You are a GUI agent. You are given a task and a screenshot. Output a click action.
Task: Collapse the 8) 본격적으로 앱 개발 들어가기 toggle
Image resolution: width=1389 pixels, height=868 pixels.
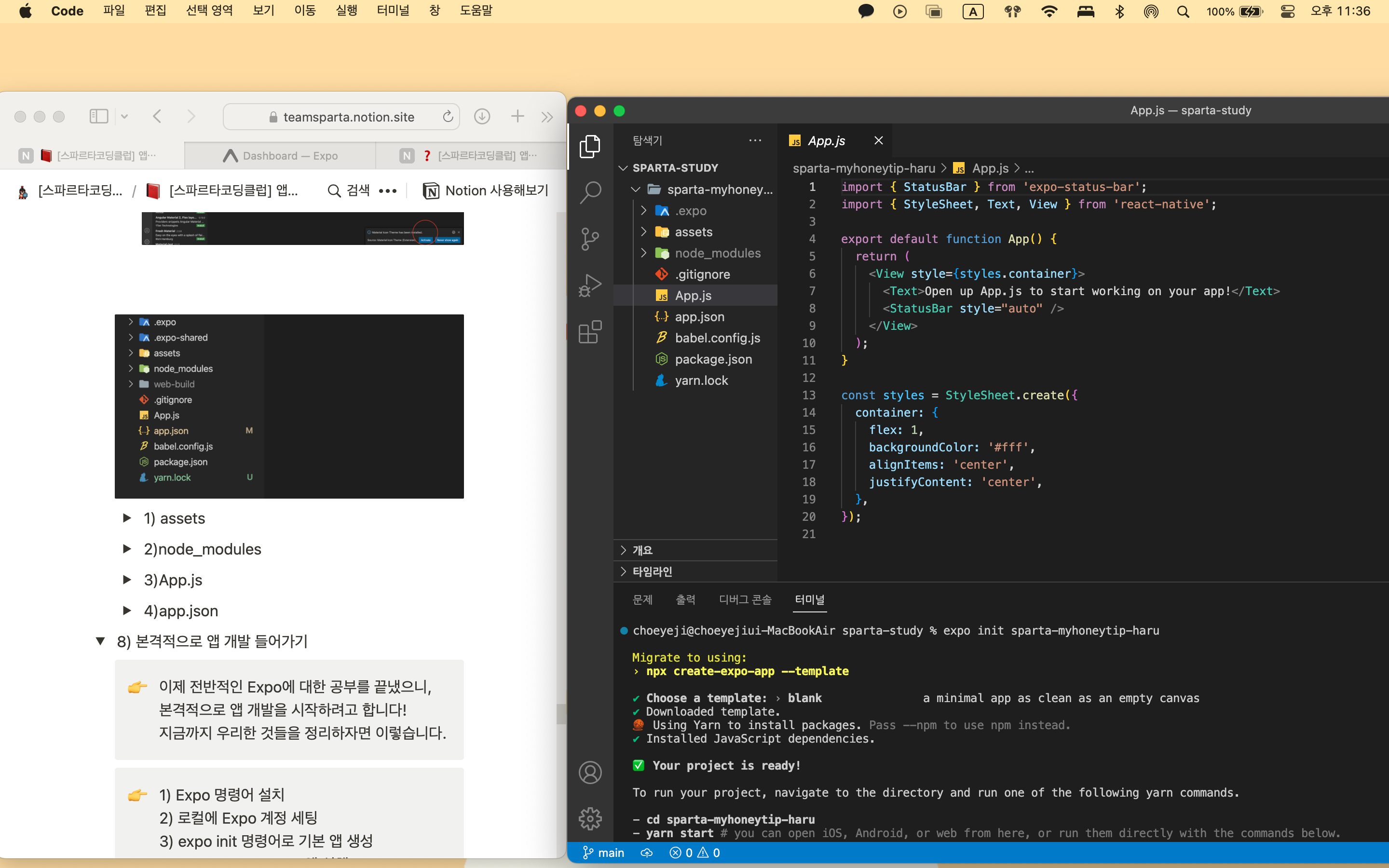[100, 641]
